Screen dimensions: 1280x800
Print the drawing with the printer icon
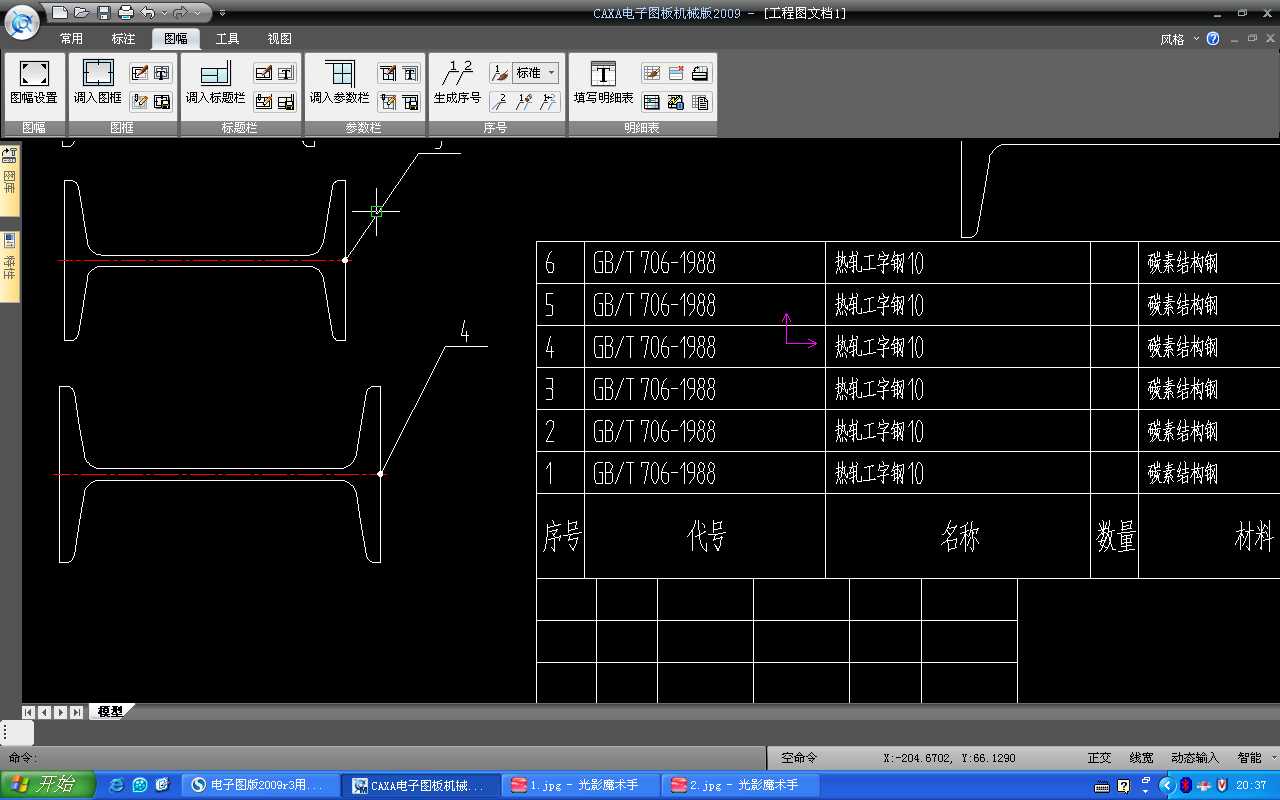125,13
